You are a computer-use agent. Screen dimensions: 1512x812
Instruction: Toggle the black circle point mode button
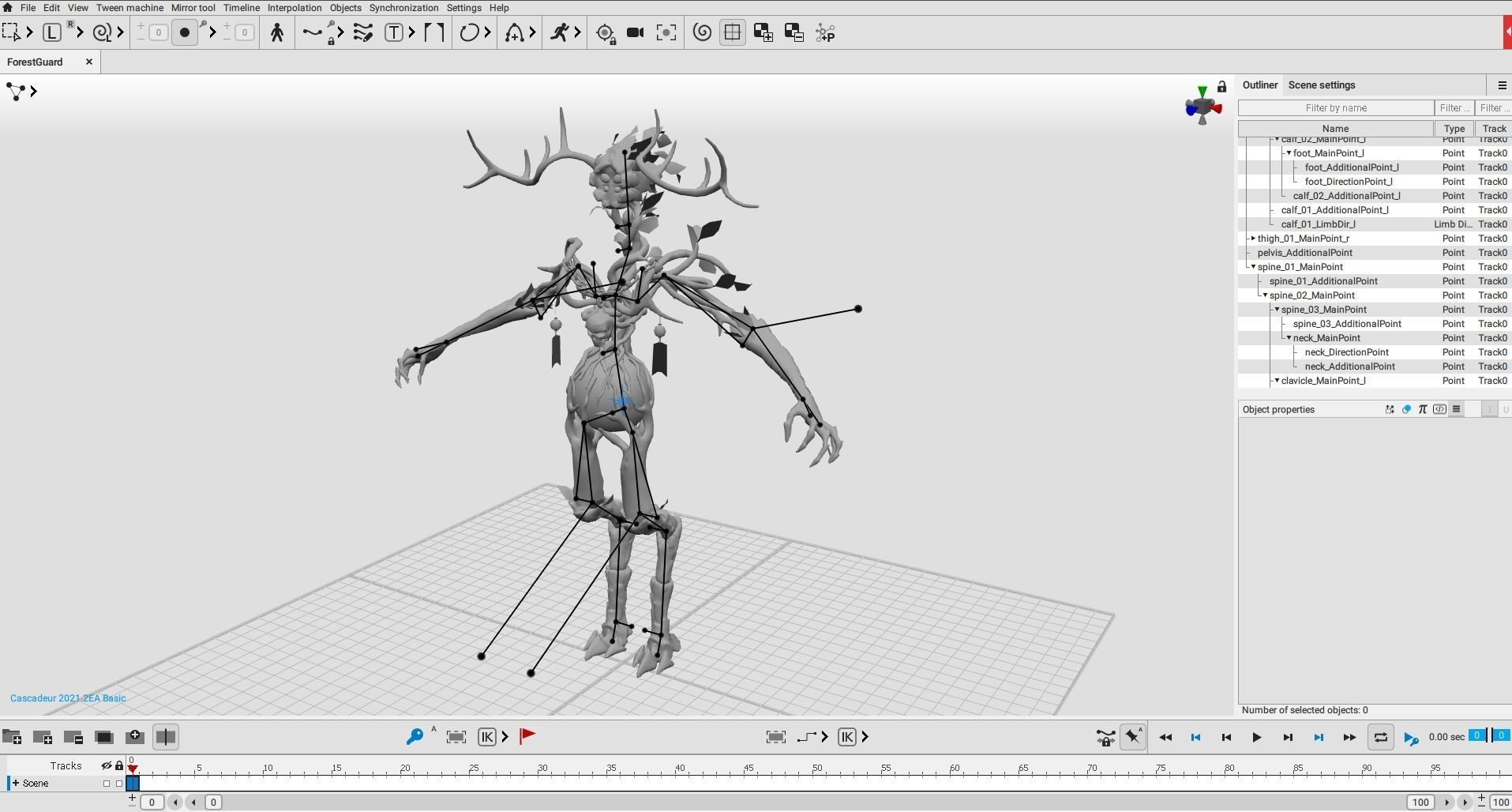click(x=184, y=32)
